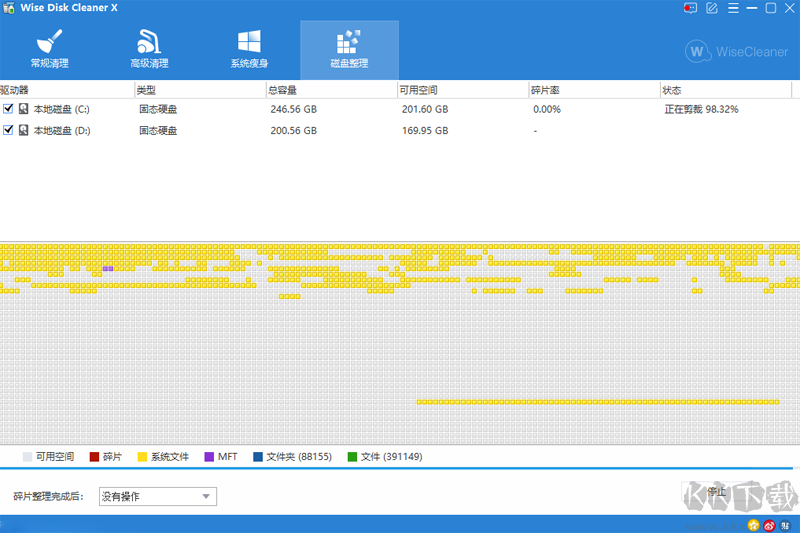Click the 0.00% fragmentation rate cell
The width and height of the screenshot is (800, 533).
tap(547, 109)
